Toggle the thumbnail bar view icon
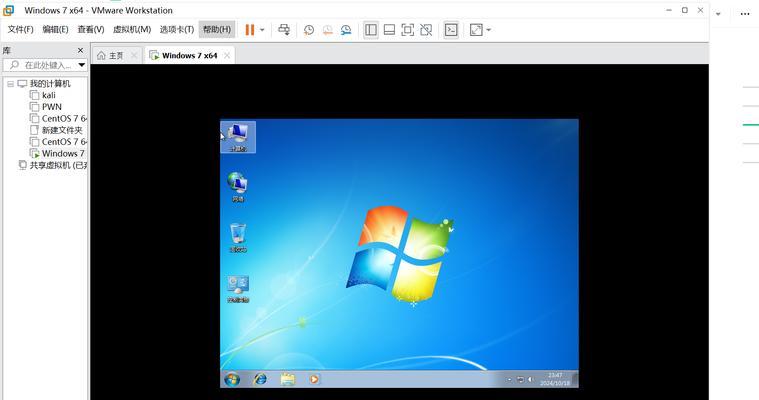759x400 pixels. tap(389, 30)
